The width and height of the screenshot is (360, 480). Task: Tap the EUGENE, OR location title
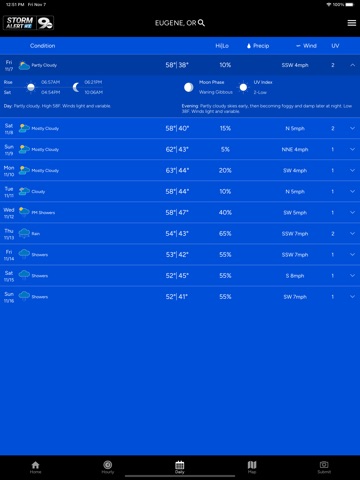coord(175,23)
